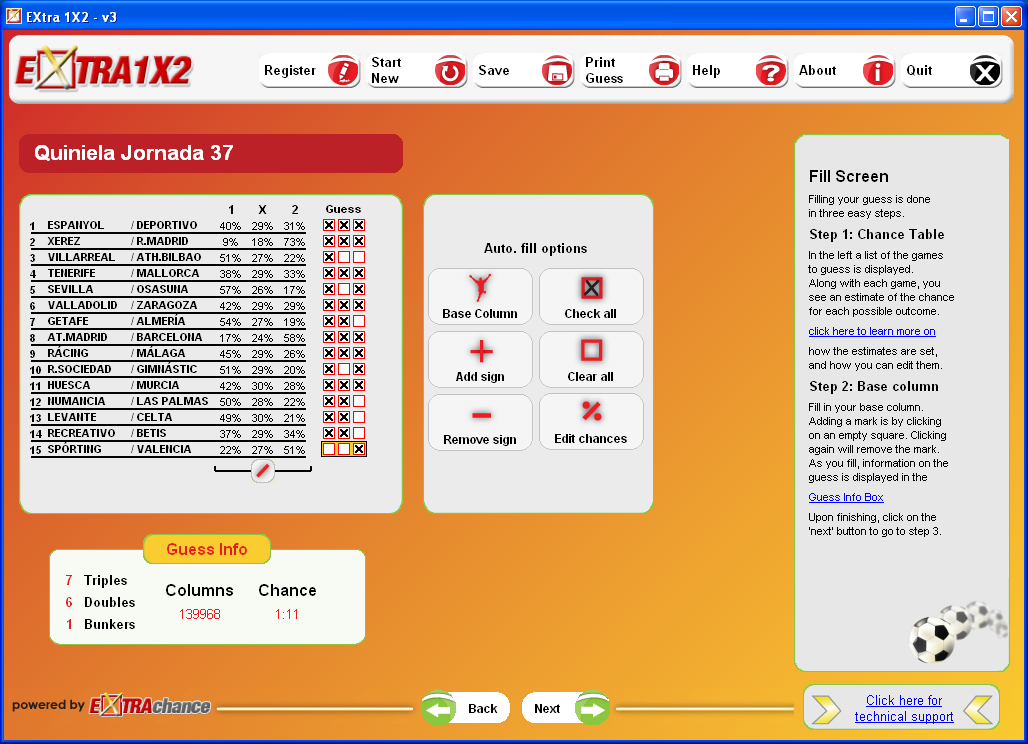
Task: Choose the Remove sign option
Action: coord(480,422)
